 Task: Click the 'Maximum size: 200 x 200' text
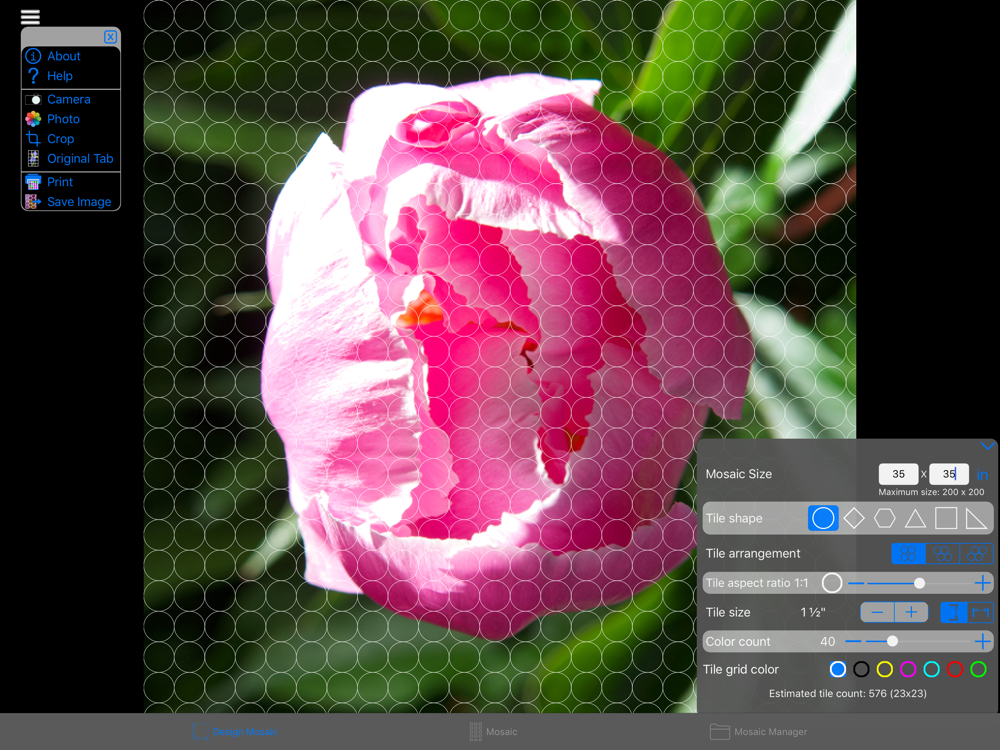(931, 492)
